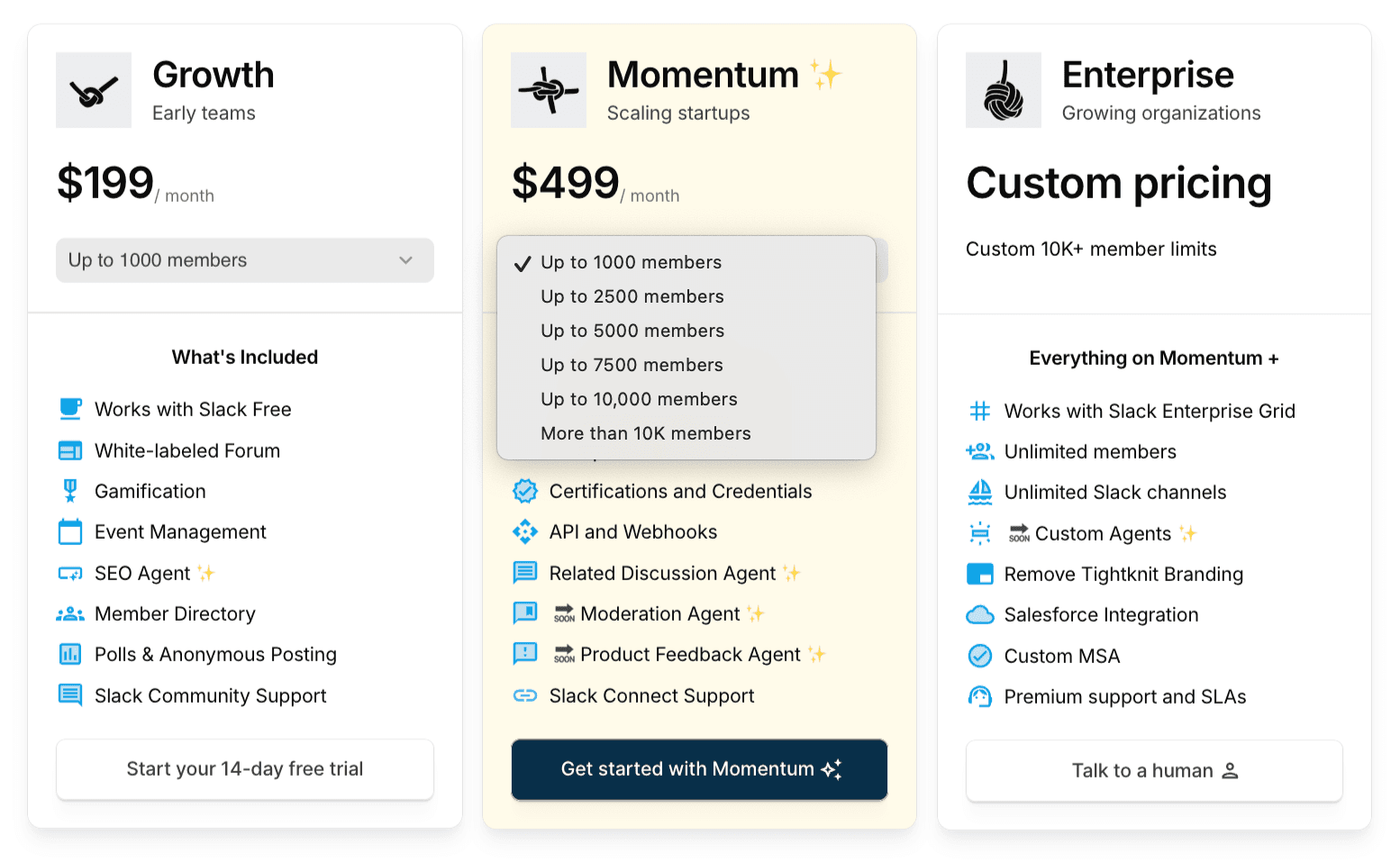The width and height of the screenshot is (1400, 863).
Task: Click Start your 14-day free trial
Action: point(245,769)
